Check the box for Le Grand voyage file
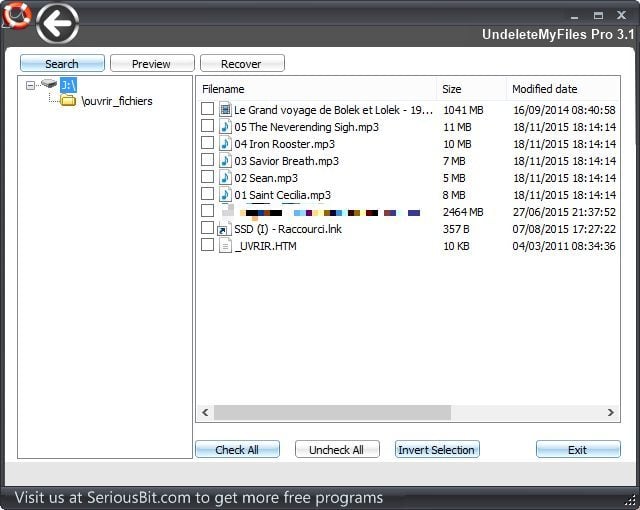Viewport: 640px width, 510px height. pyautogui.click(x=207, y=109)
